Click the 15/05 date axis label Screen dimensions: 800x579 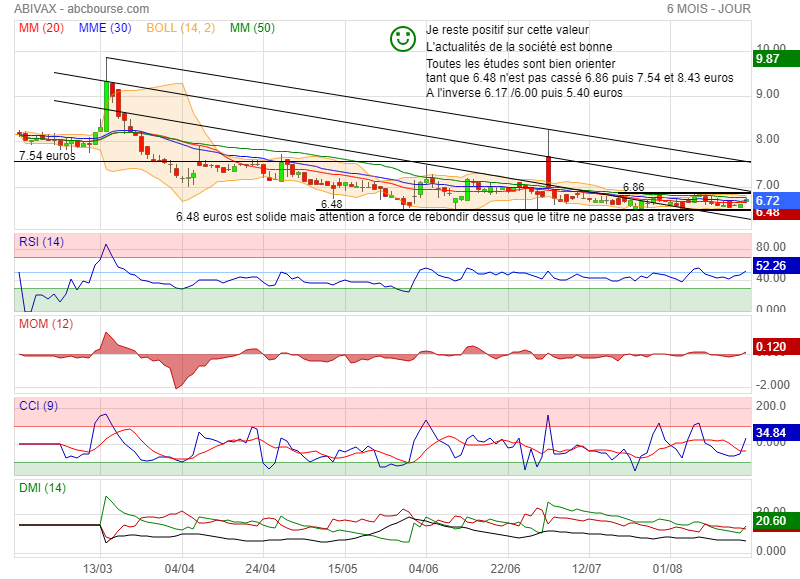(x=342, y=569)
